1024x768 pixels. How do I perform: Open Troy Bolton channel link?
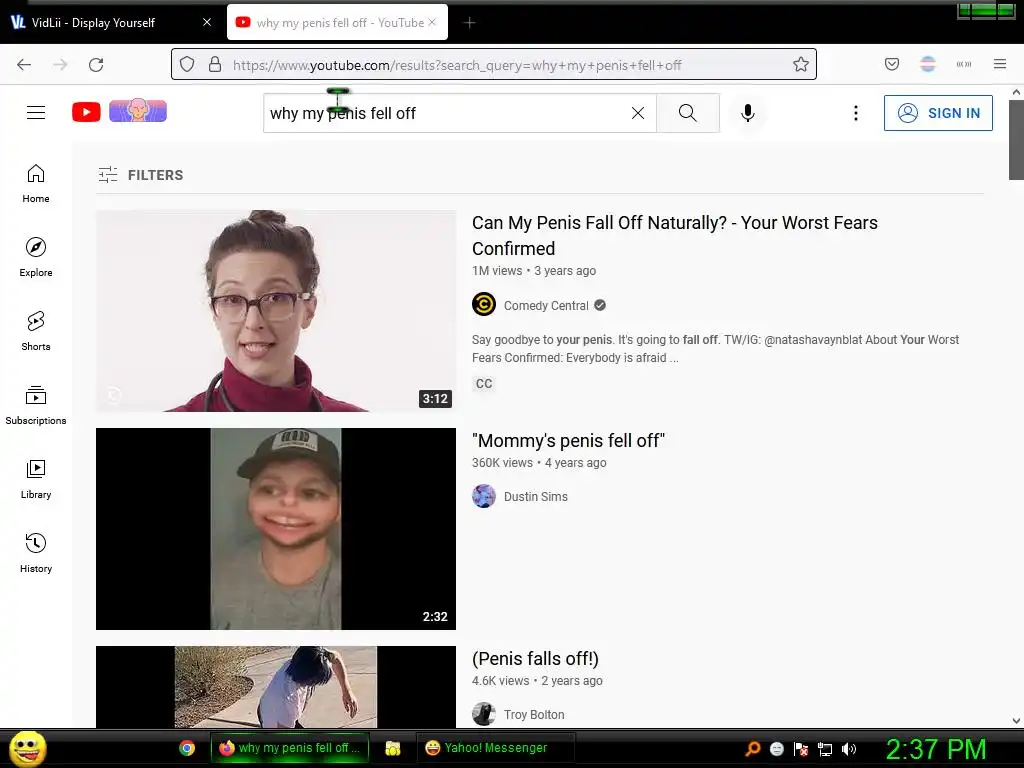[534, 715]
